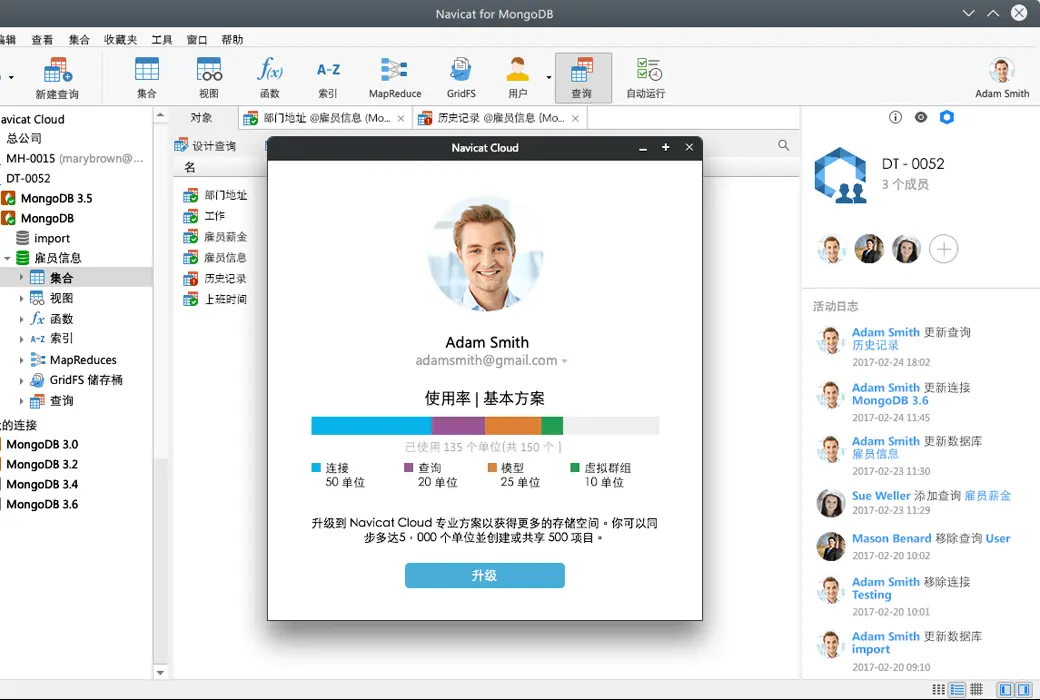Open the 部门地址 query item
1040x700 pixels.
(215, 195)
